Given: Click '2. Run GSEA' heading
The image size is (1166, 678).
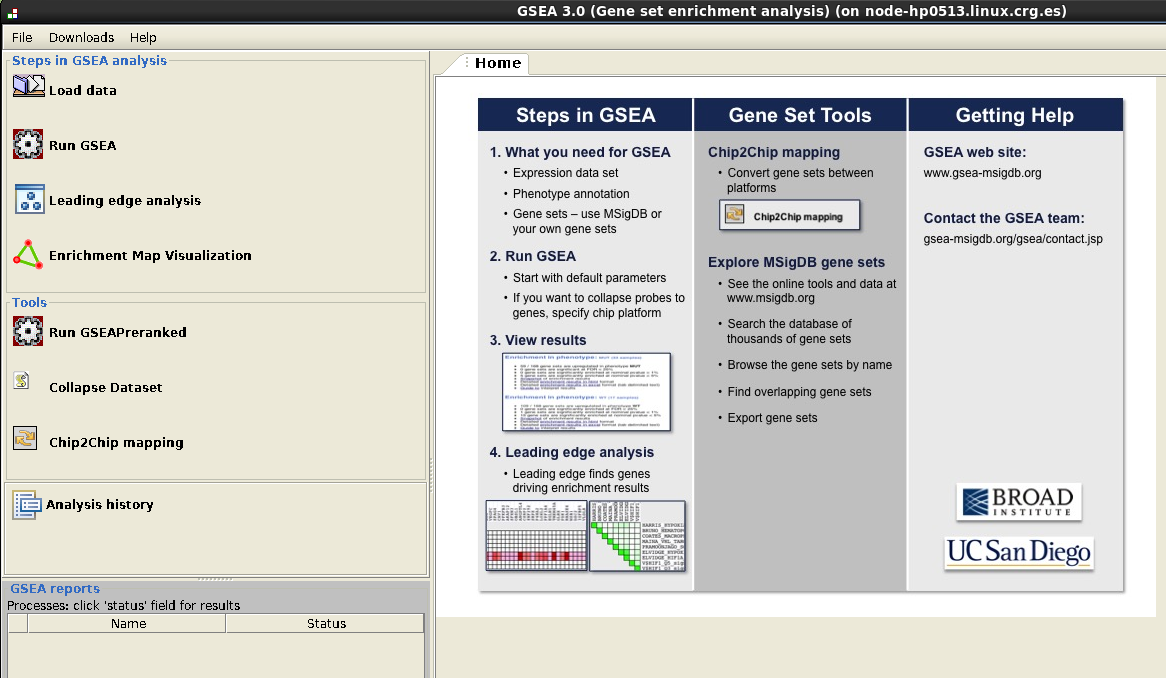Looking at the screenshot, I should (x=532, y=256).
